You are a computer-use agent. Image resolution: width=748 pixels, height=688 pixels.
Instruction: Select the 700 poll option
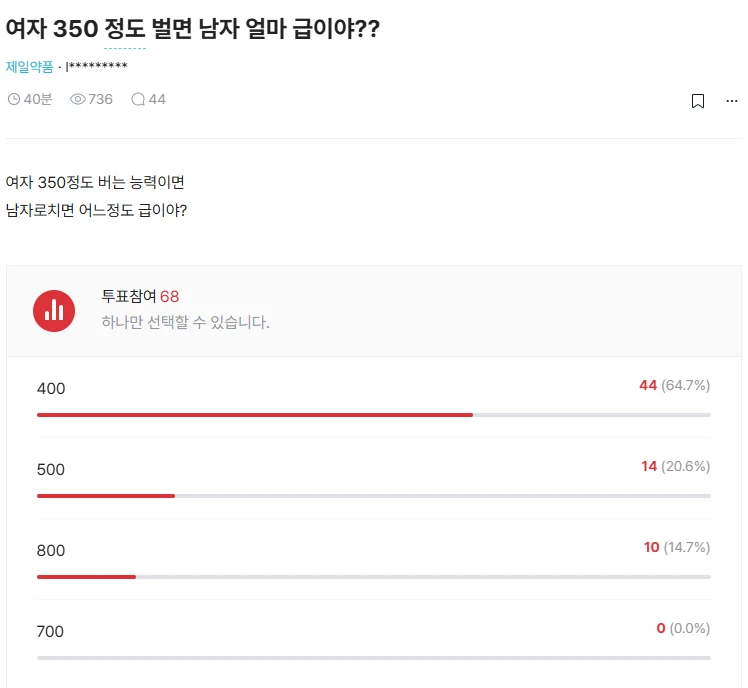pos(374,640)
